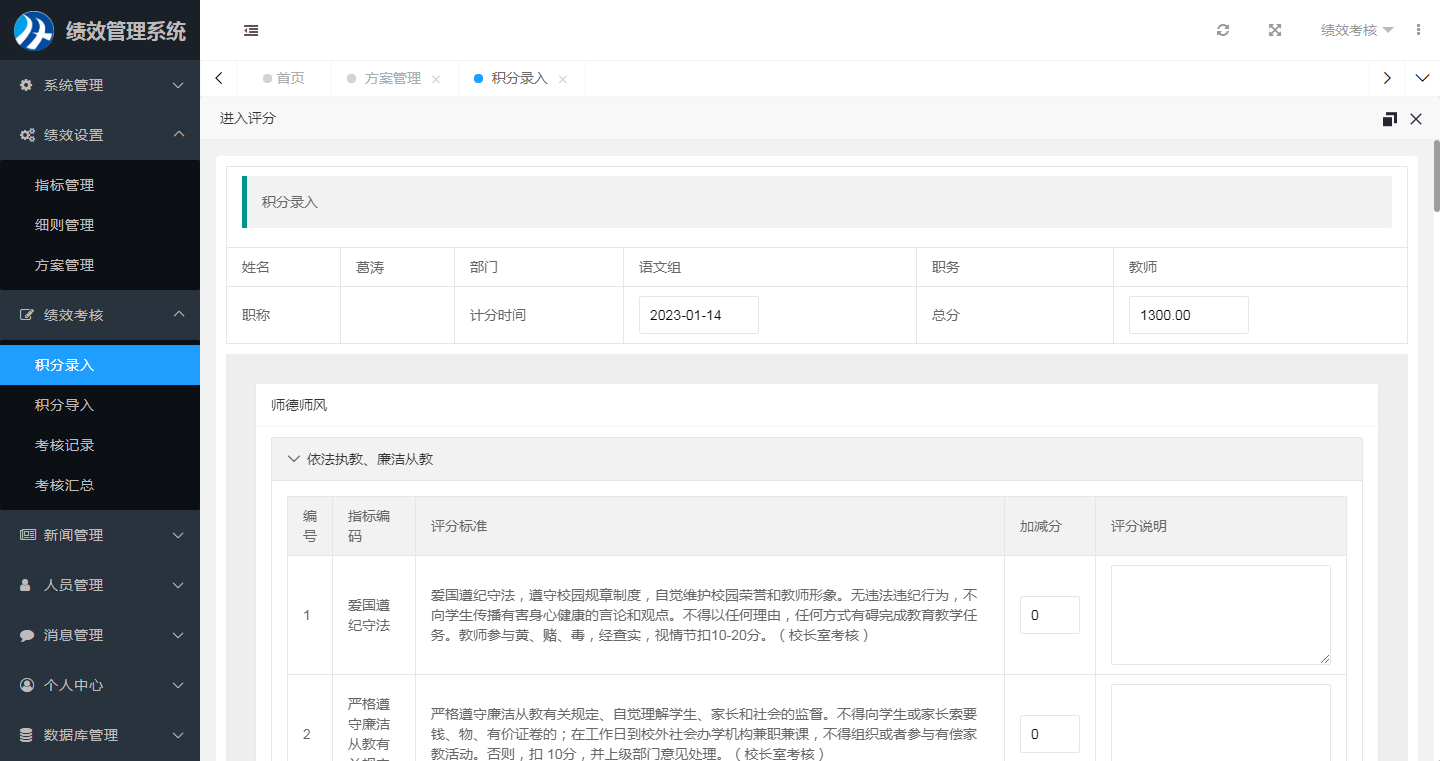Select 积分导入 menu item

pyautogui.click(x=65, y=405)
